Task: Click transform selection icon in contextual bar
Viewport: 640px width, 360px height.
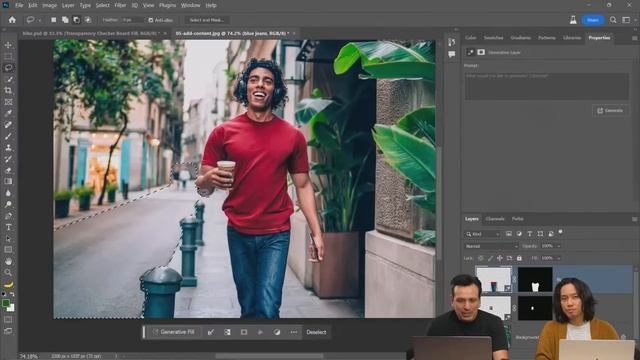Action: [x=244, y=332]
